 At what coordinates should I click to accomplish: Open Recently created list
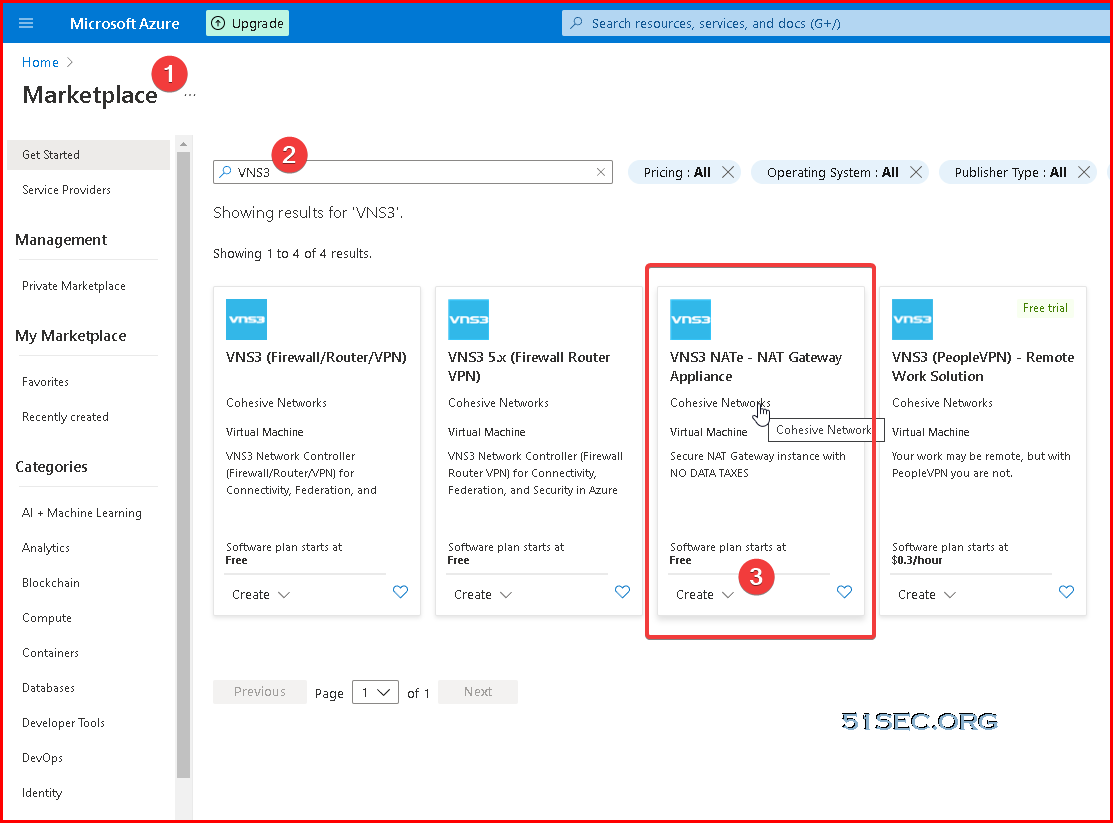(x=65, y=417)
